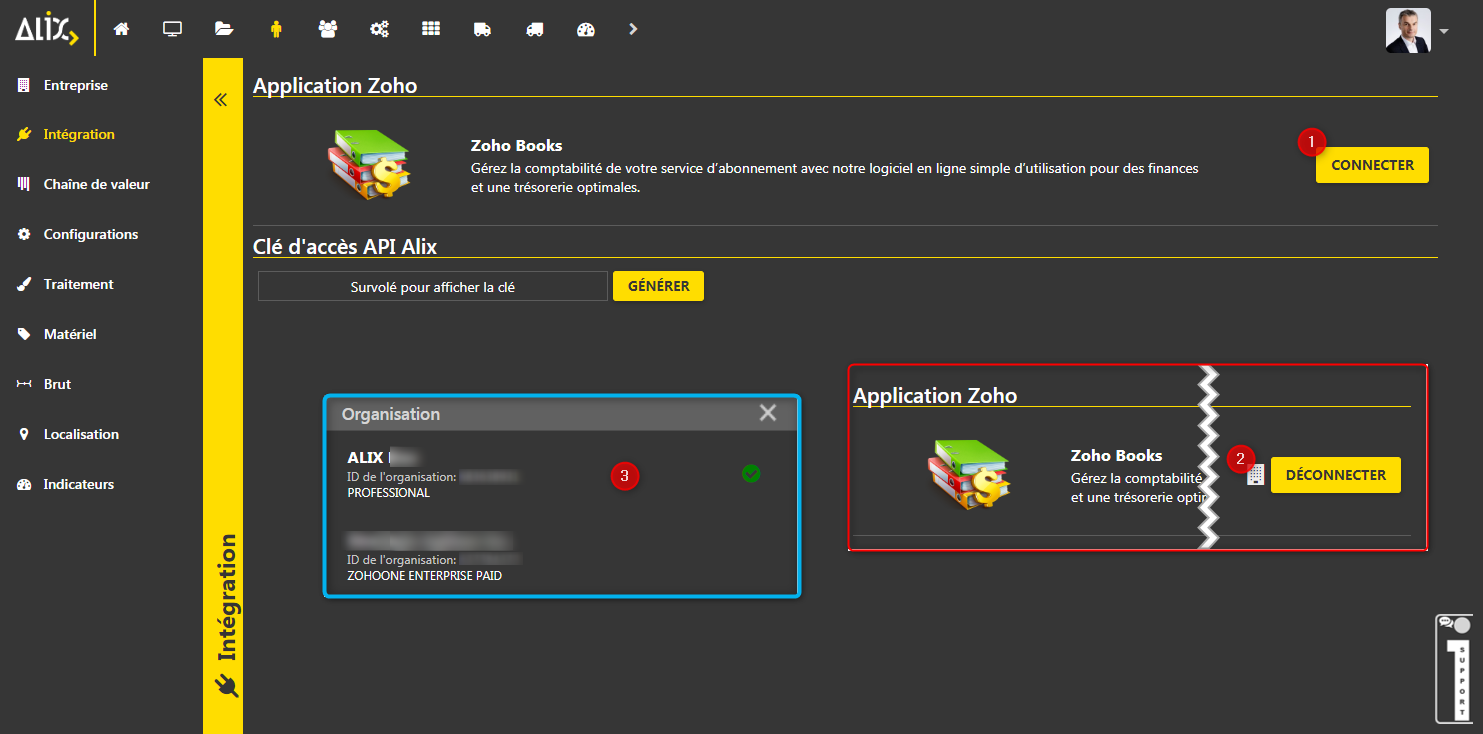Image resolution: width=1483 pixels, height=734 pixels.
Task: Collapse the side menu with double chevron
Action: tap(221, 100)
